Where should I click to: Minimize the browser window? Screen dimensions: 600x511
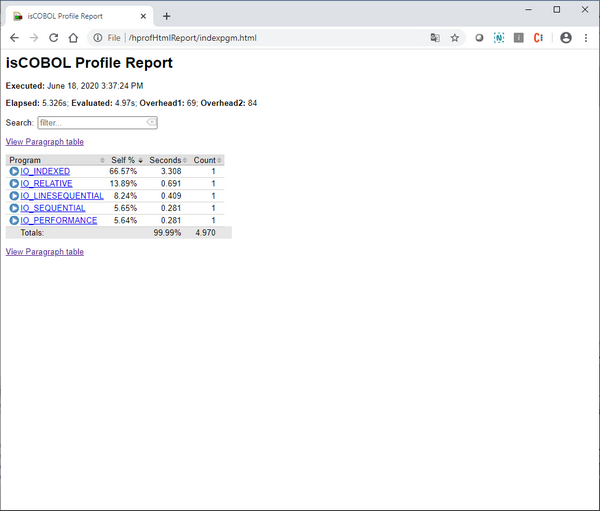(528, 10)
